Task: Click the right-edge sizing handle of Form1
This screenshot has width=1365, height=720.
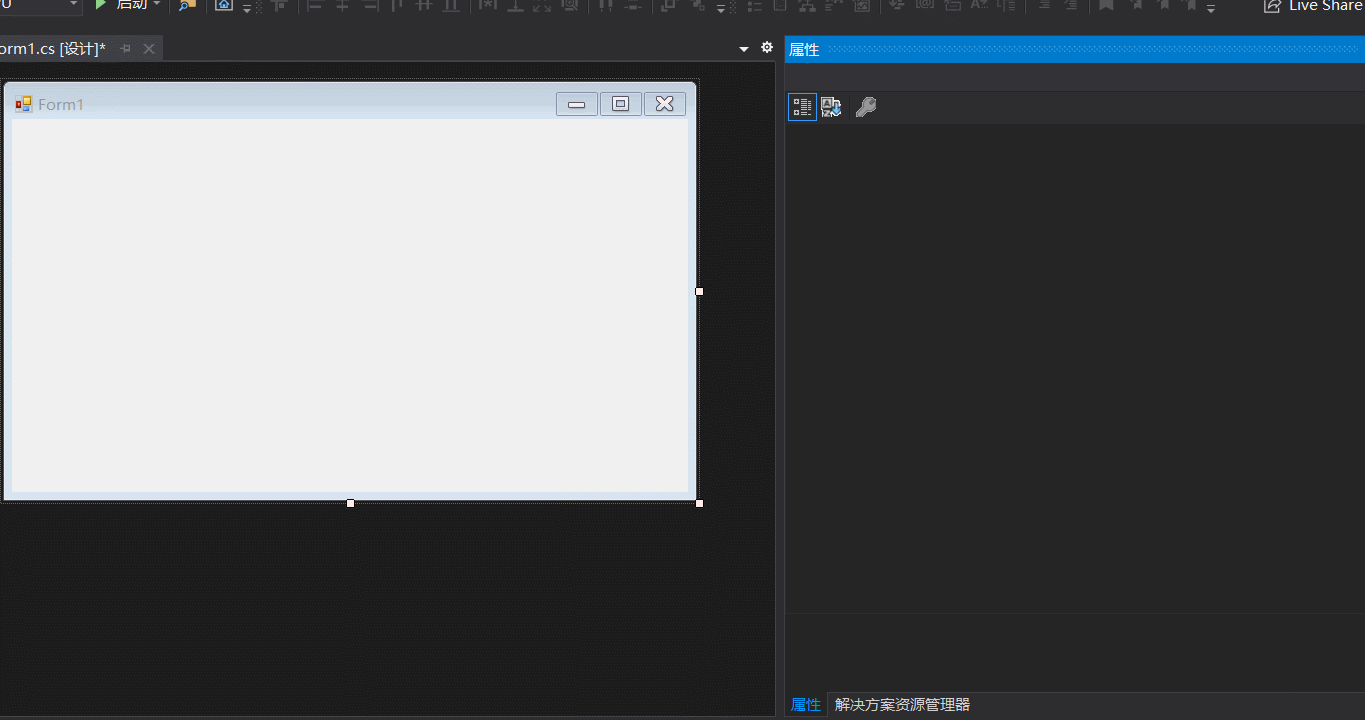Action: (699, 291)
